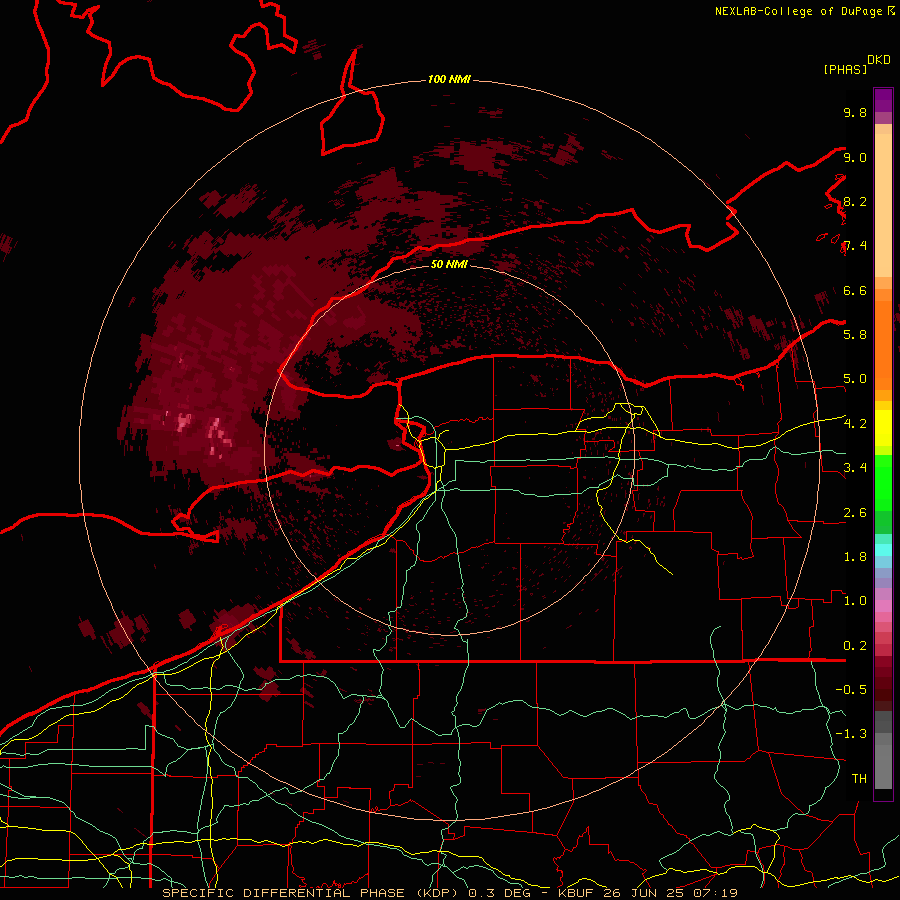Image resolution: width=900 pixels, height=900 pixels.
Task: Select the 9.8 value on the color scale
Action: tap(855, 112)
